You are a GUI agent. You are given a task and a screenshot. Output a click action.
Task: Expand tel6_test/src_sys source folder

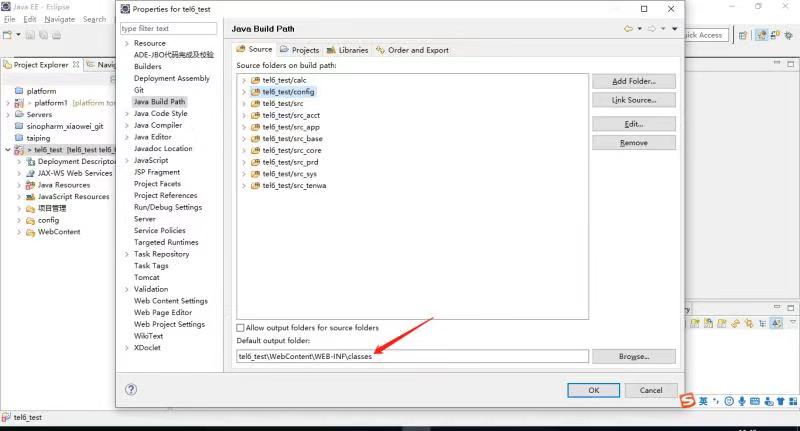click(244, 174)
